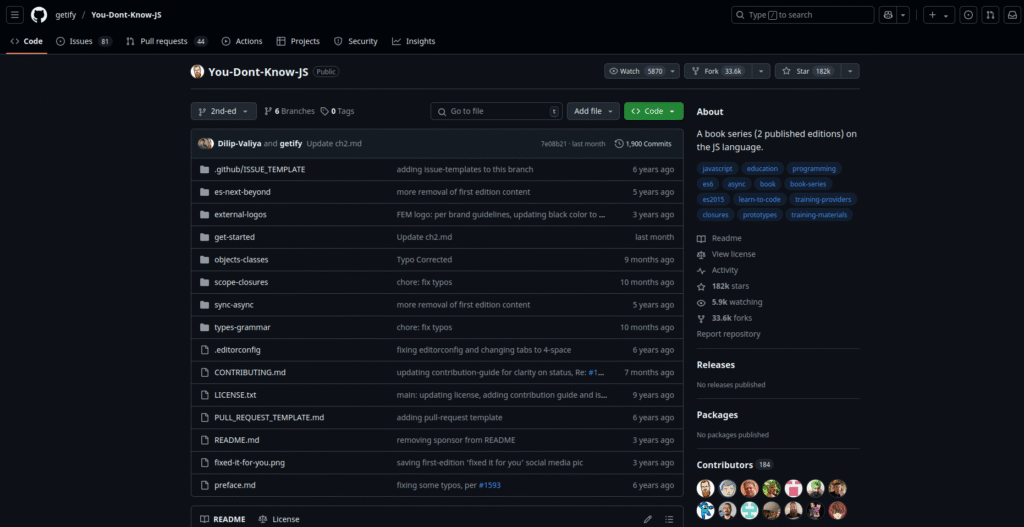The width and height of the screenshot is (1024, 527).
Task: View the 0 Tags link
Action: pos(337,111)
